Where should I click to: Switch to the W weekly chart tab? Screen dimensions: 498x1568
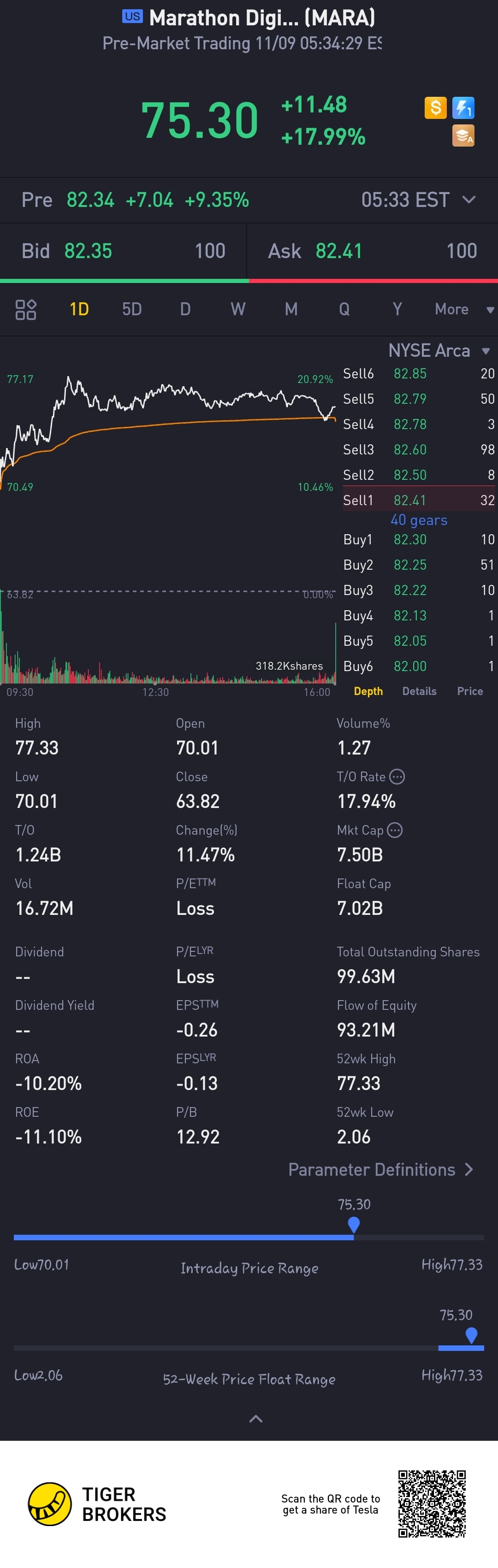[x=238, y=309]
